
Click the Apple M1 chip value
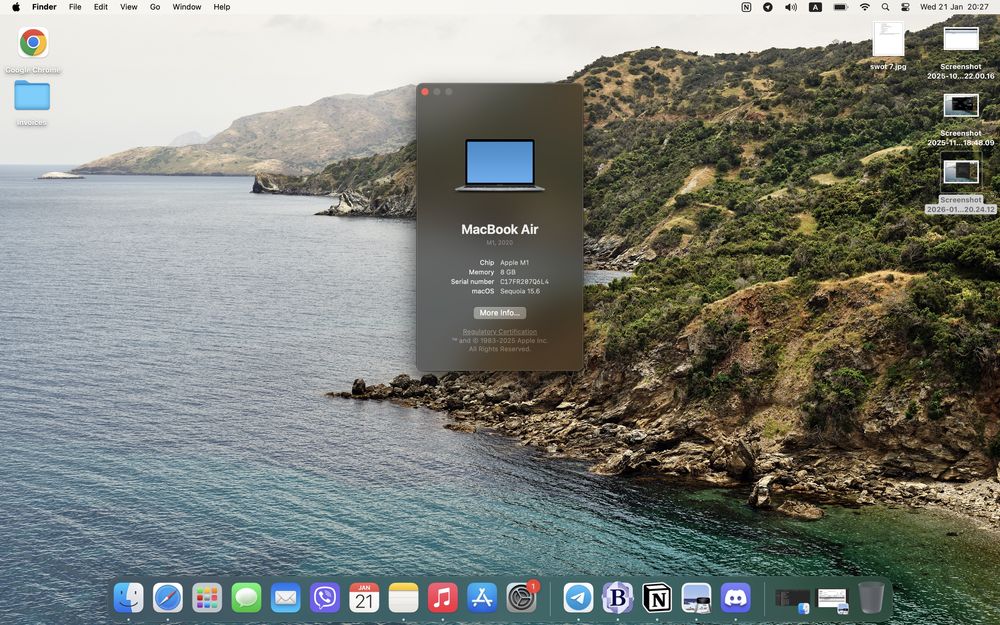(514, 262)
